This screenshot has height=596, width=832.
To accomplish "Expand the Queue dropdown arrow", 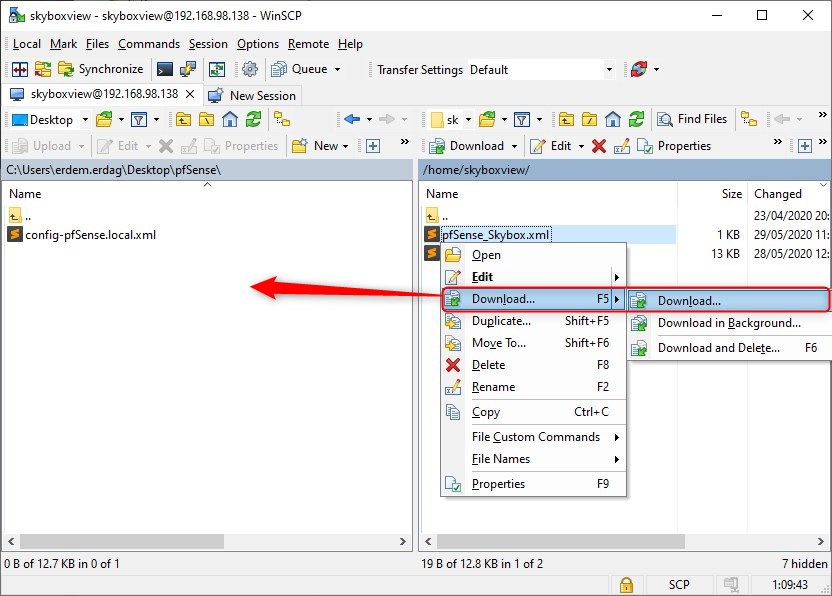I will (337, 69).
